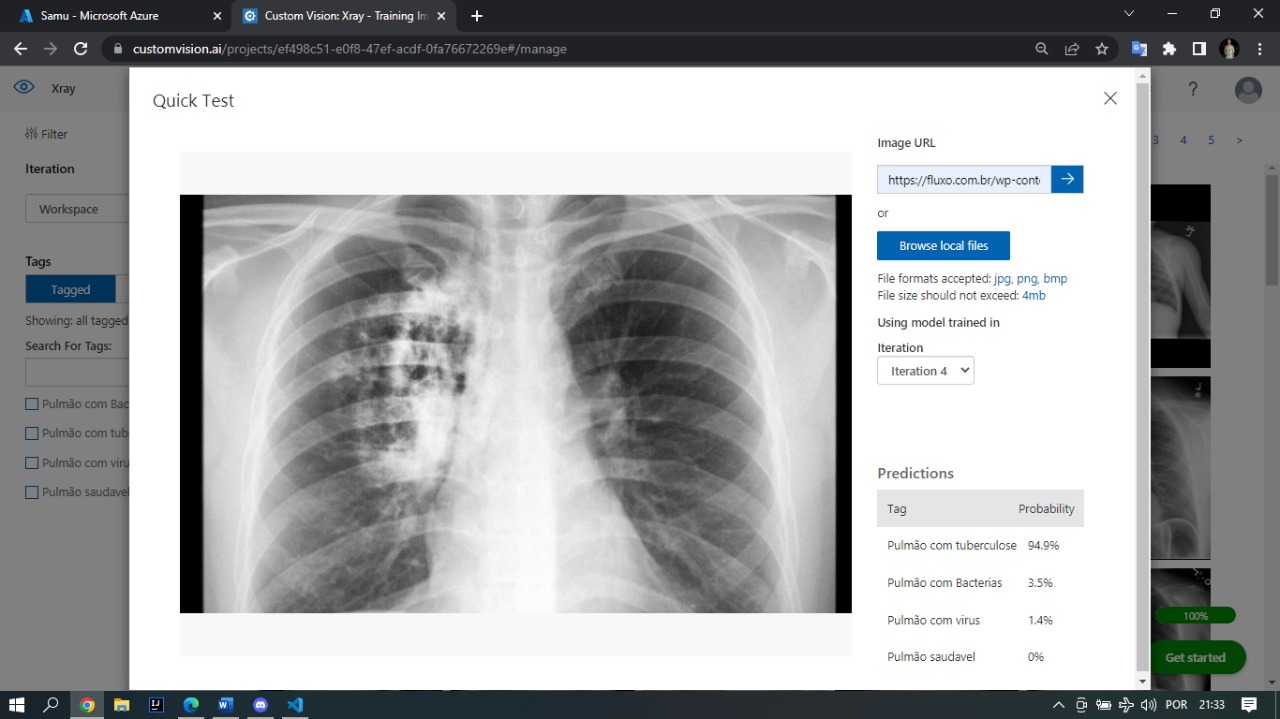Image resolution: width=1280 pixels, height=719 pixels.
Task: Bookmark this page with star icon
Action: pyautogui.click(x=1101, y=48)
